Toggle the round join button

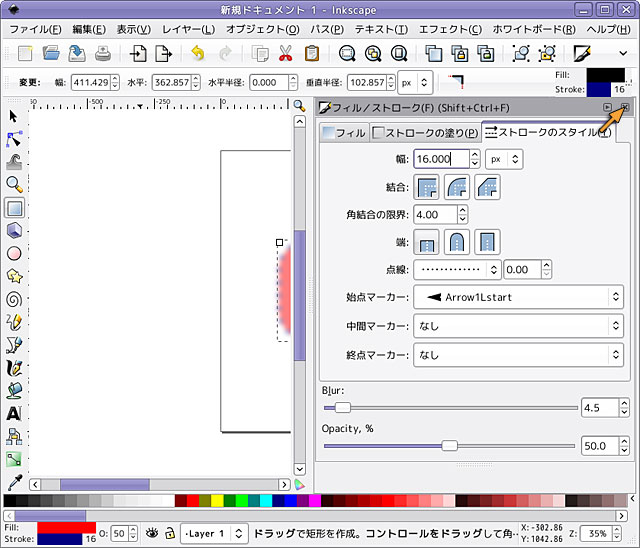coord(457,187)
